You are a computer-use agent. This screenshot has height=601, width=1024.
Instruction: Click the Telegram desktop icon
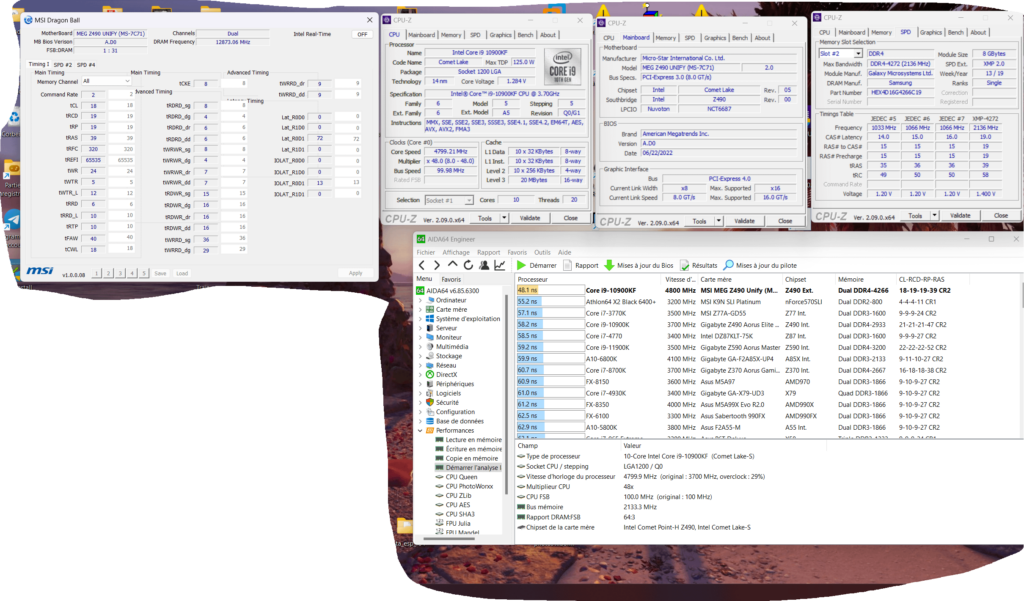click(x=12, y=219)
